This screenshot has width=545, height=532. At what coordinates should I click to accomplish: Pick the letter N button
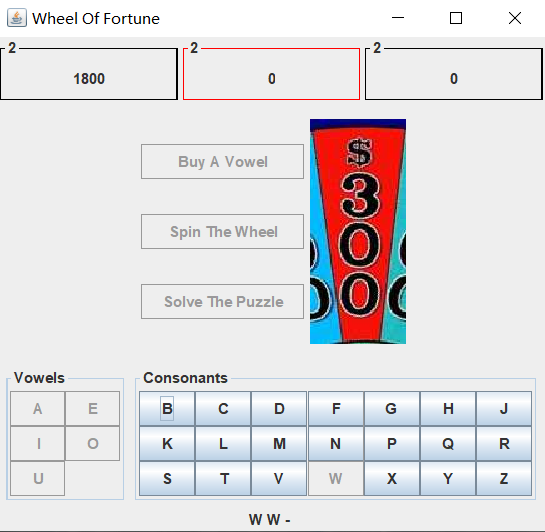[336, 444]
